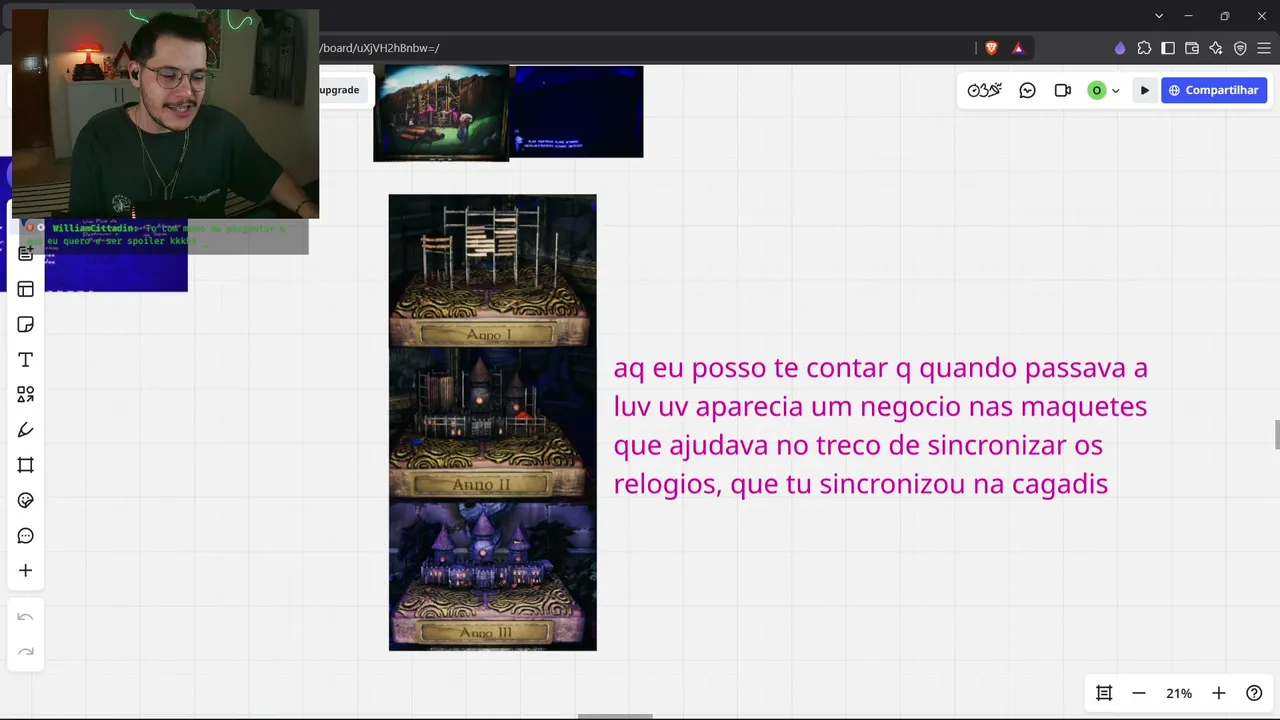Select the Text tool in Miro sidebar
Screen dimensions: 1280x720
26,360
